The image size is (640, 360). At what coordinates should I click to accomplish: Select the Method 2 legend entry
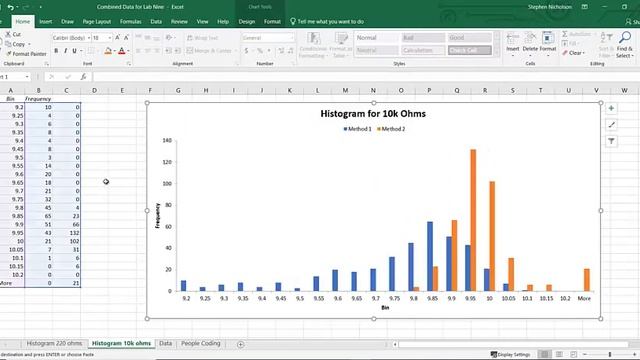tap(391, 129)
